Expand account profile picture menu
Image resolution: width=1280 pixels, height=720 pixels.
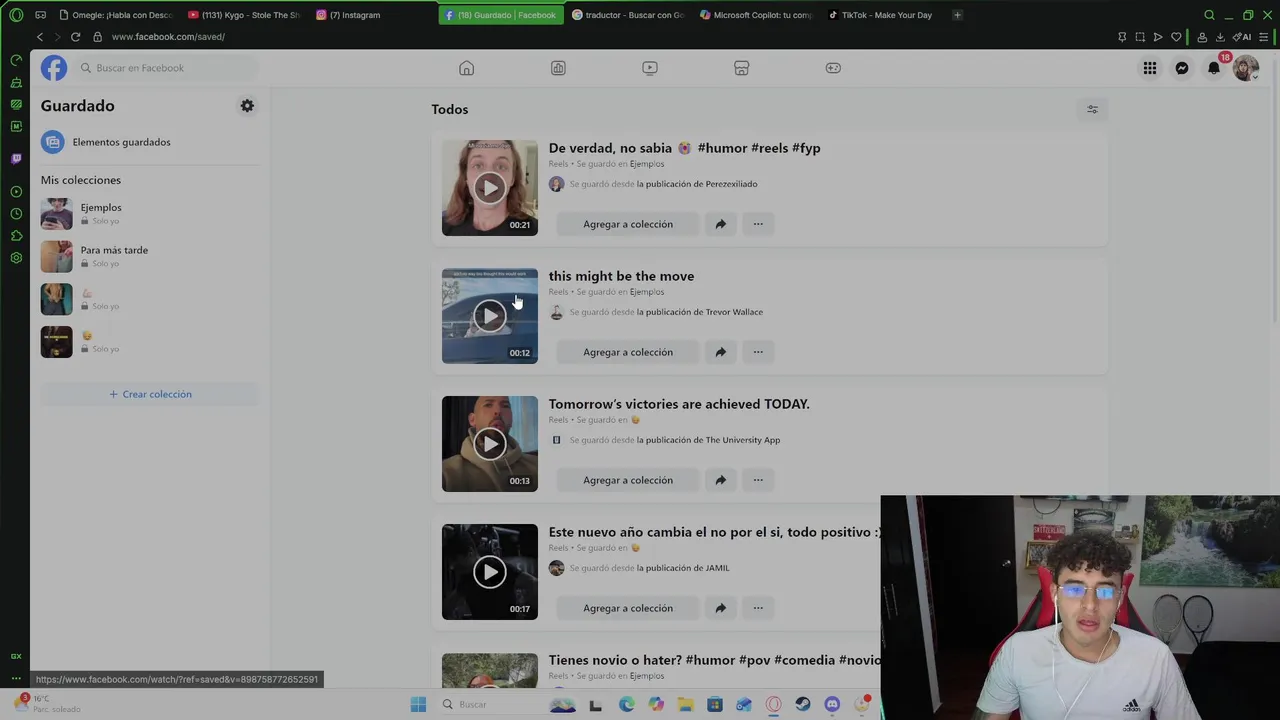1246,68
